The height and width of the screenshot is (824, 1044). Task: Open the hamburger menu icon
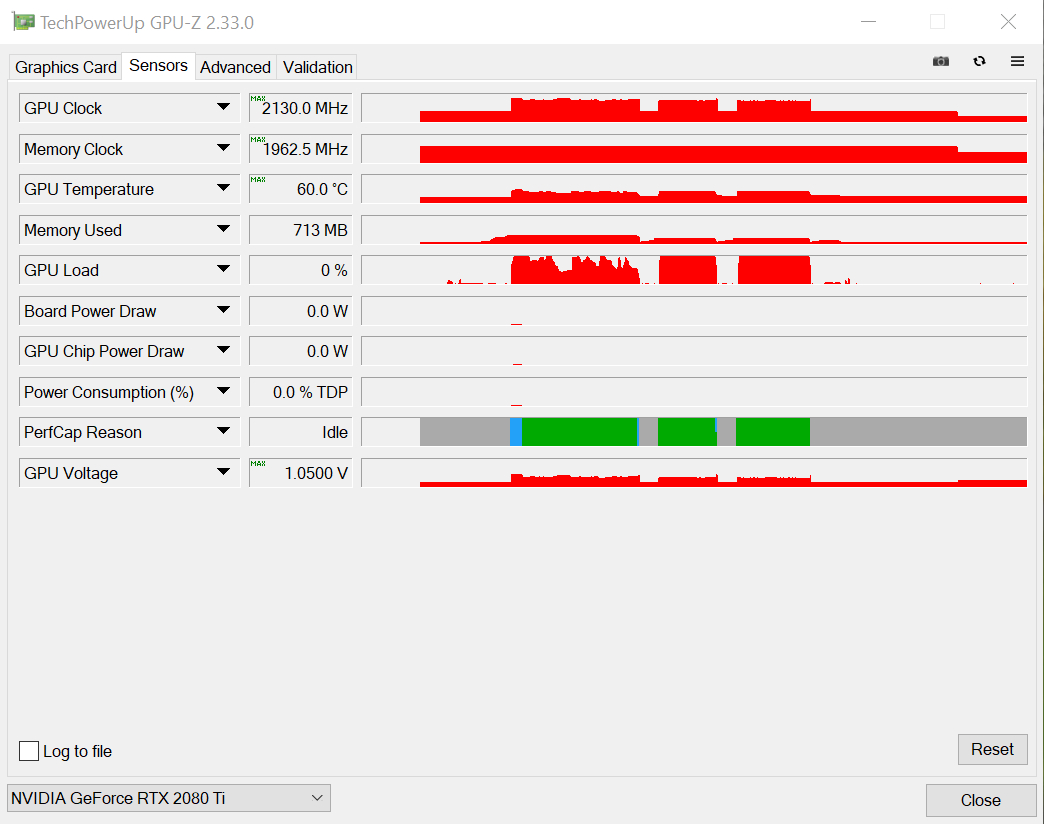click(x=1017, y=61)
